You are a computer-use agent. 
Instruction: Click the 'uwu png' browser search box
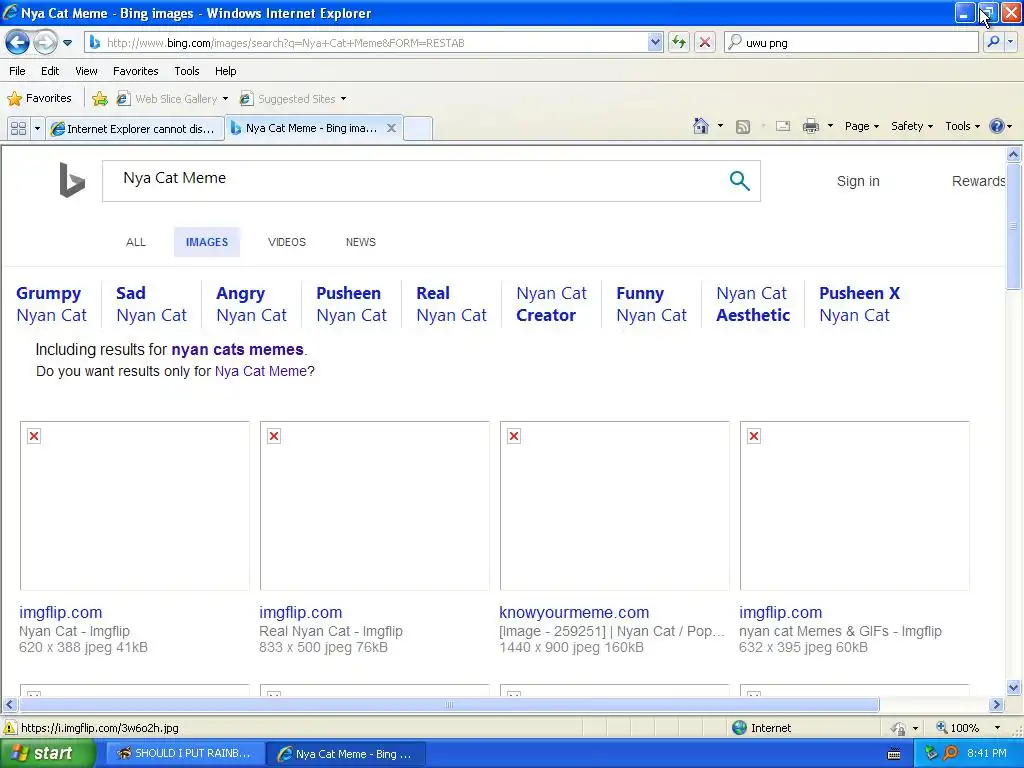(851, 43)
